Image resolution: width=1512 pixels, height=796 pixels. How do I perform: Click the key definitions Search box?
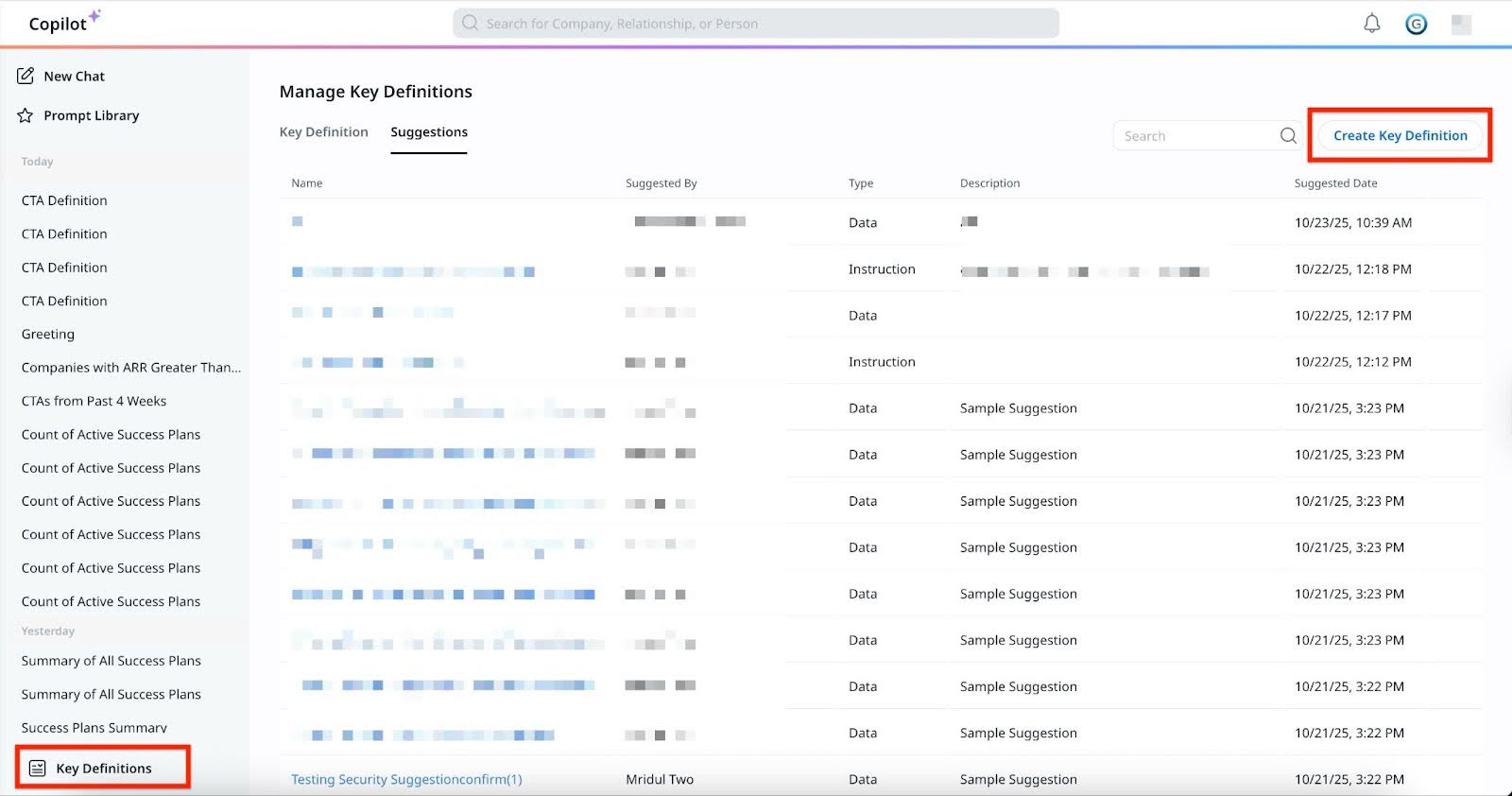pos(1195,136)
